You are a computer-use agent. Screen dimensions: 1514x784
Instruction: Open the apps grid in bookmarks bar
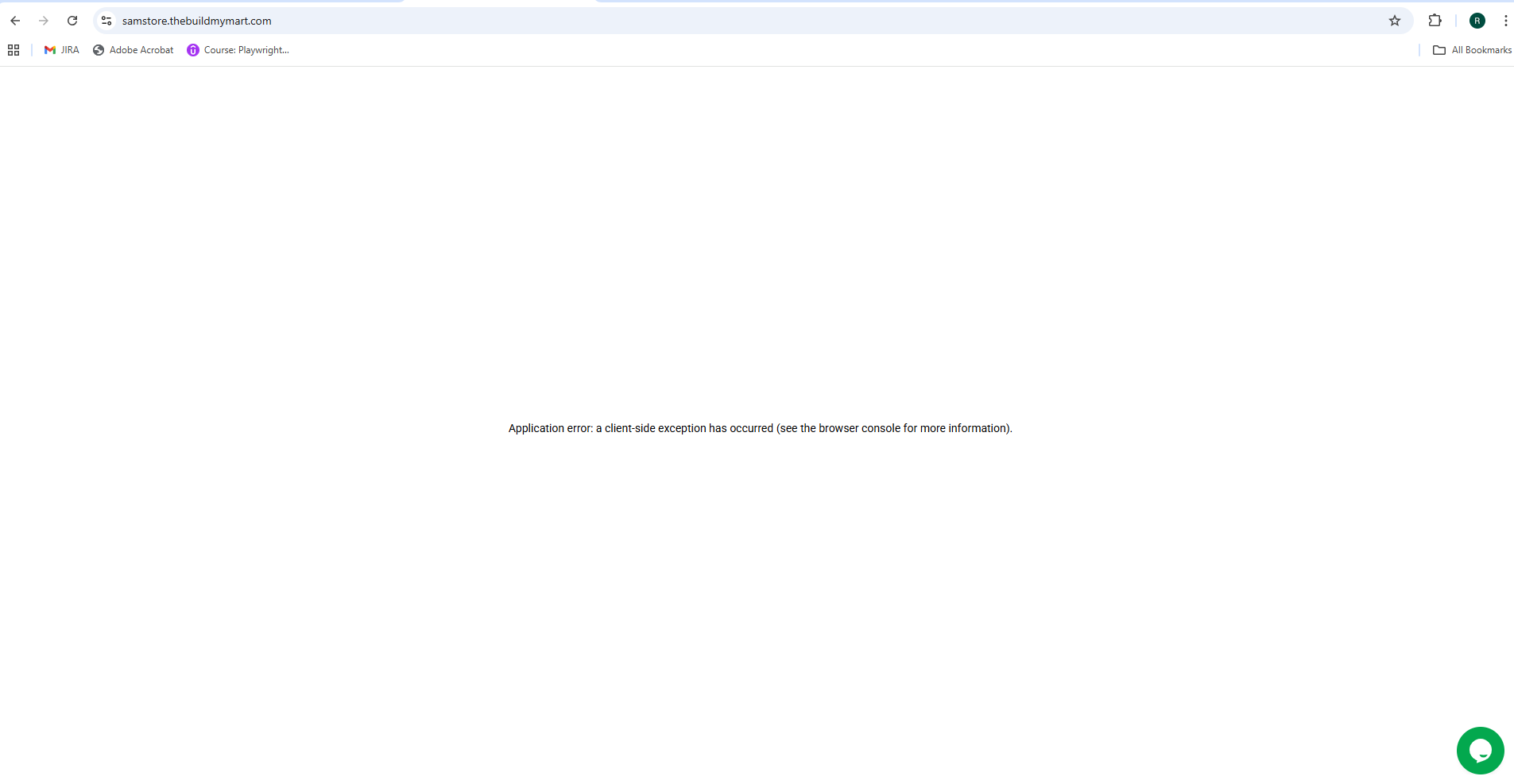tap(14, 50)
